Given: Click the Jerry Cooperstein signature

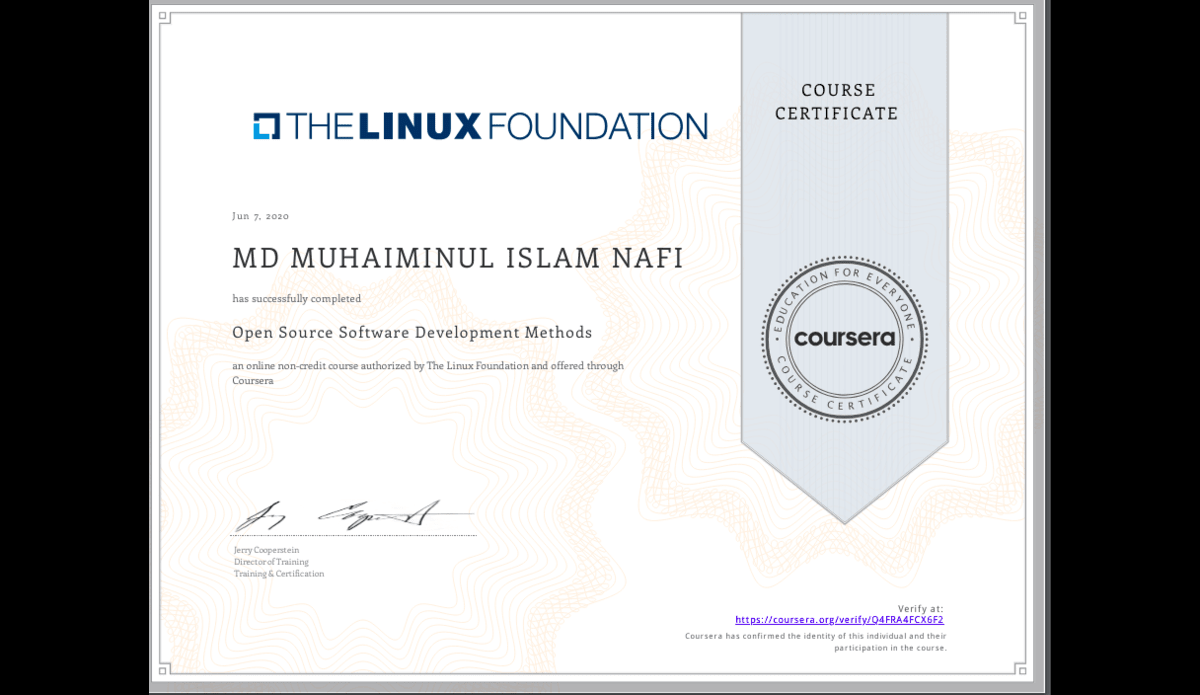Looking at the screenshot, I should [354, 516].
